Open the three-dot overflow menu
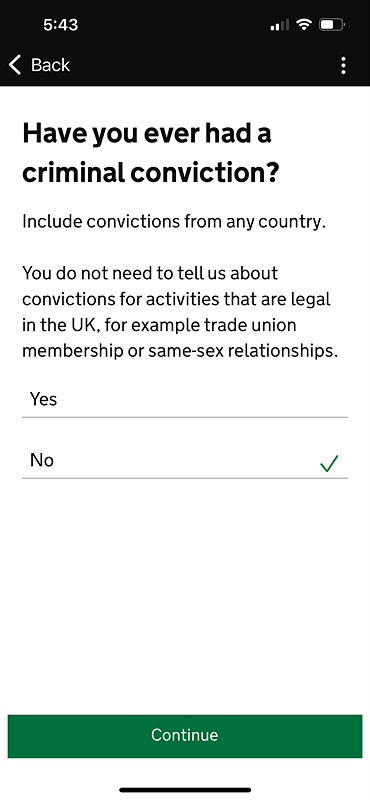Viewport: 370px width, 800px height. (x=343, y=65)
